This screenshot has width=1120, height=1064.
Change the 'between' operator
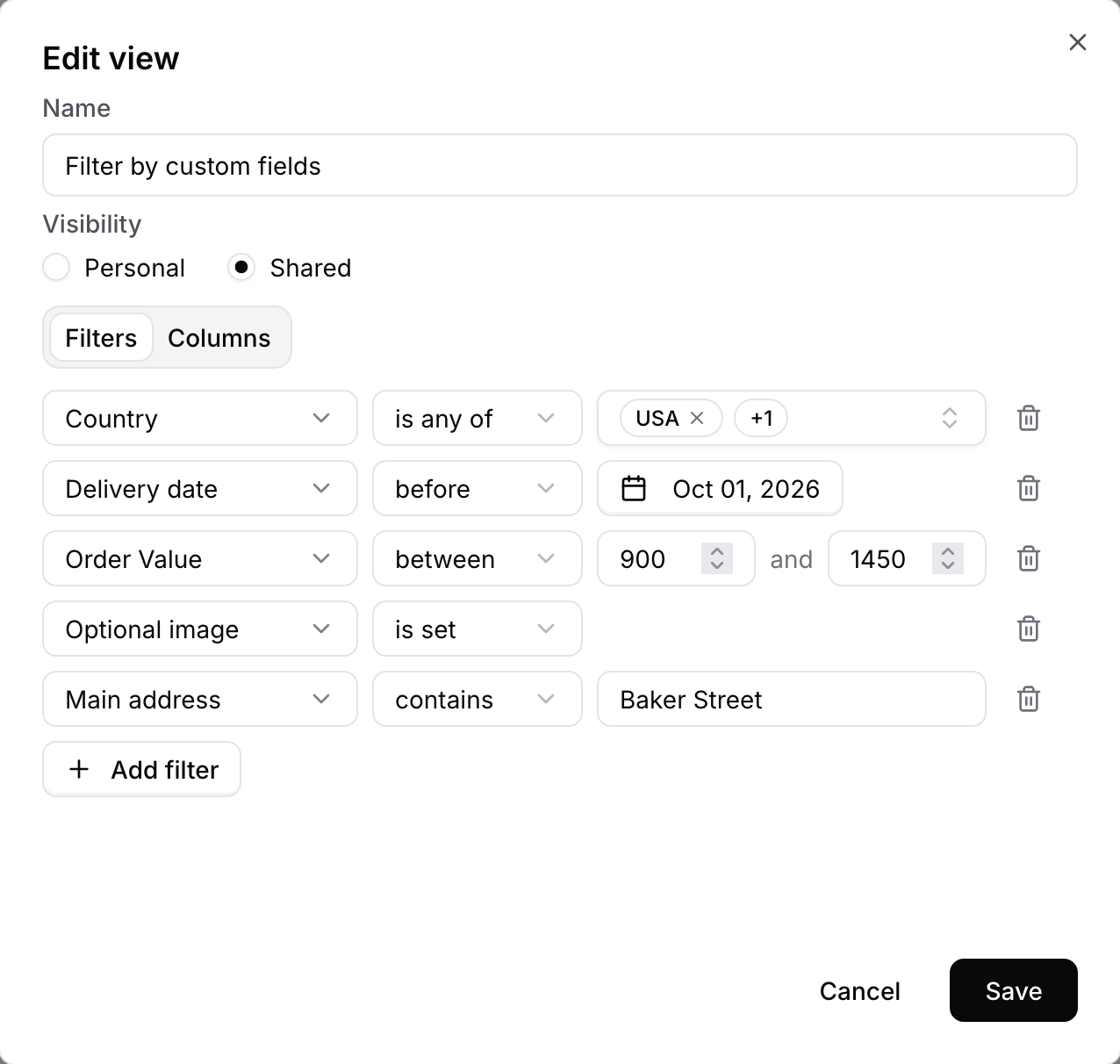coord(477,558)
